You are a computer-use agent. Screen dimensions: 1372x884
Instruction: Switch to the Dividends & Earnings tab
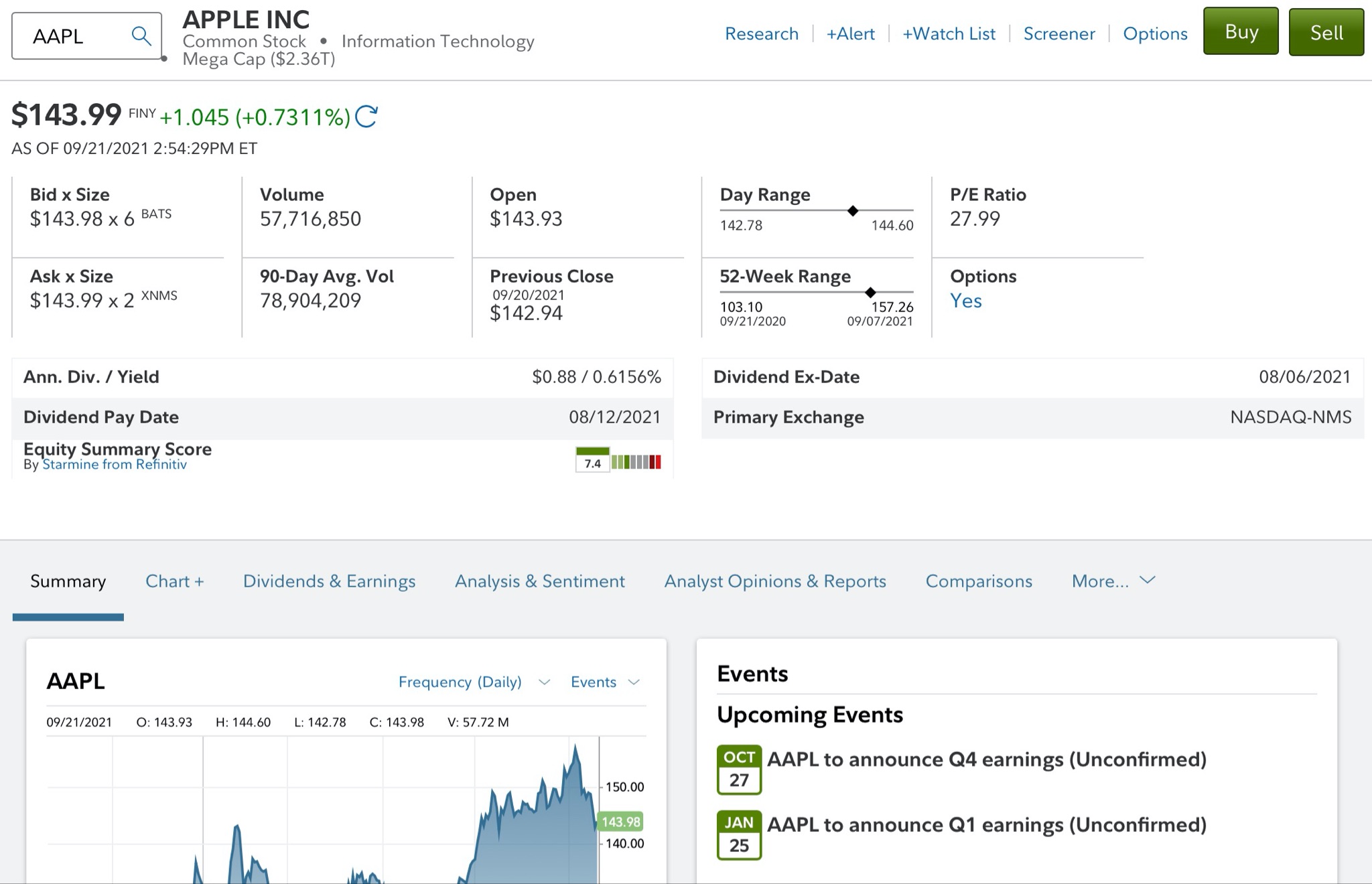[x=329, y=581]
